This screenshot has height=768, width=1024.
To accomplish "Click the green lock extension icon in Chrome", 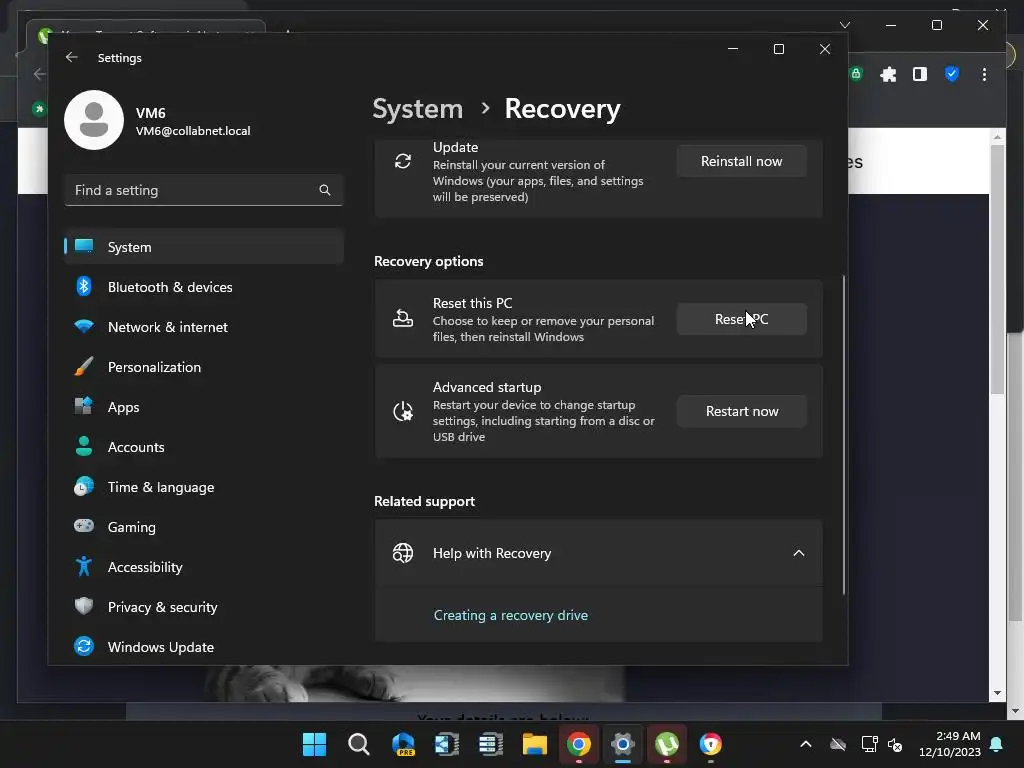I will click(856, 74).
